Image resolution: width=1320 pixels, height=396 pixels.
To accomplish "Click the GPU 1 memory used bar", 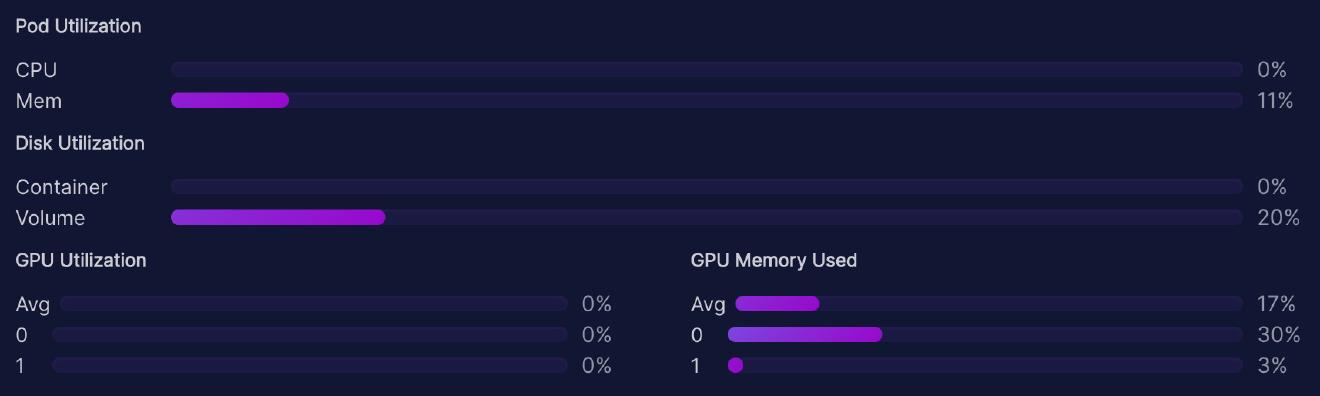I will tap(985, 365).
